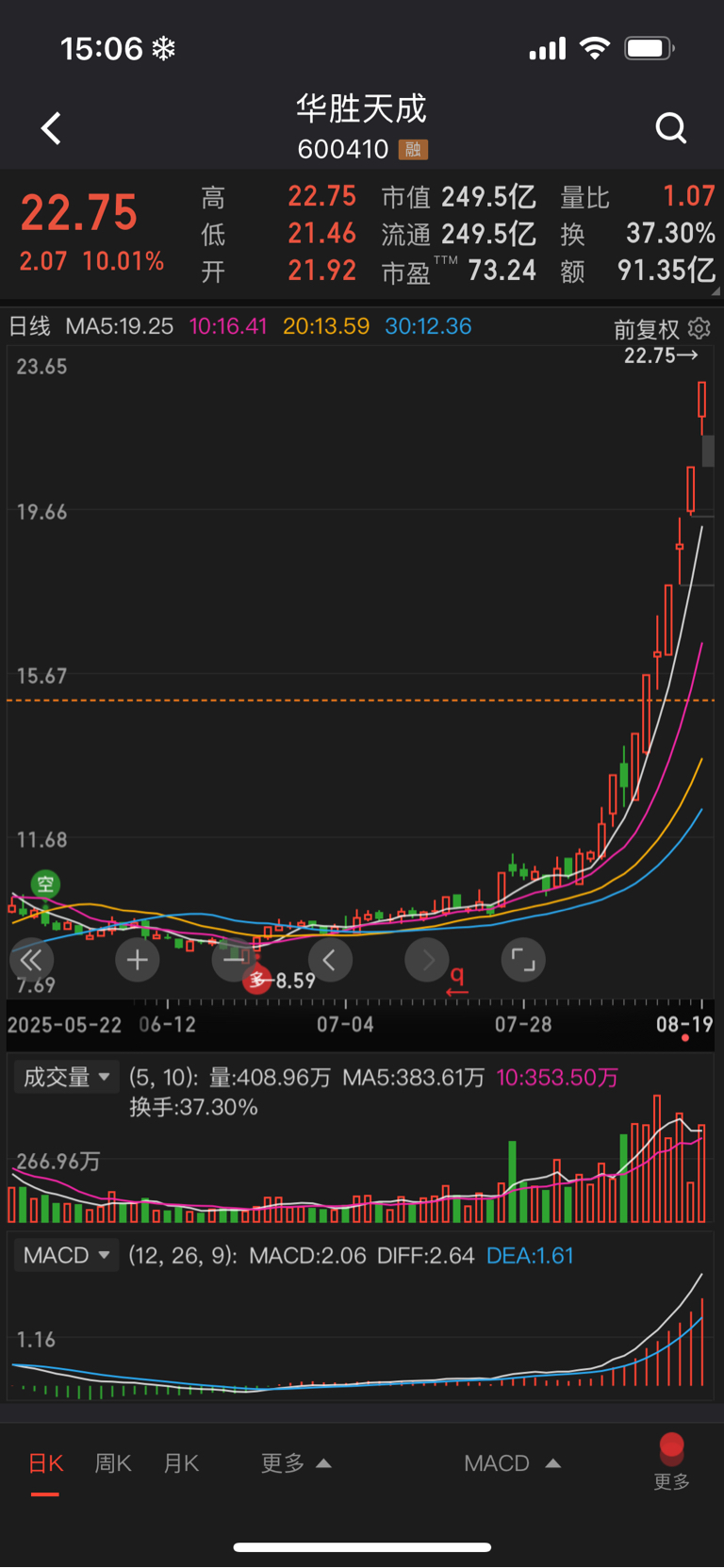Enter fullscreen chart with expand icon

[x=523, y=960]
